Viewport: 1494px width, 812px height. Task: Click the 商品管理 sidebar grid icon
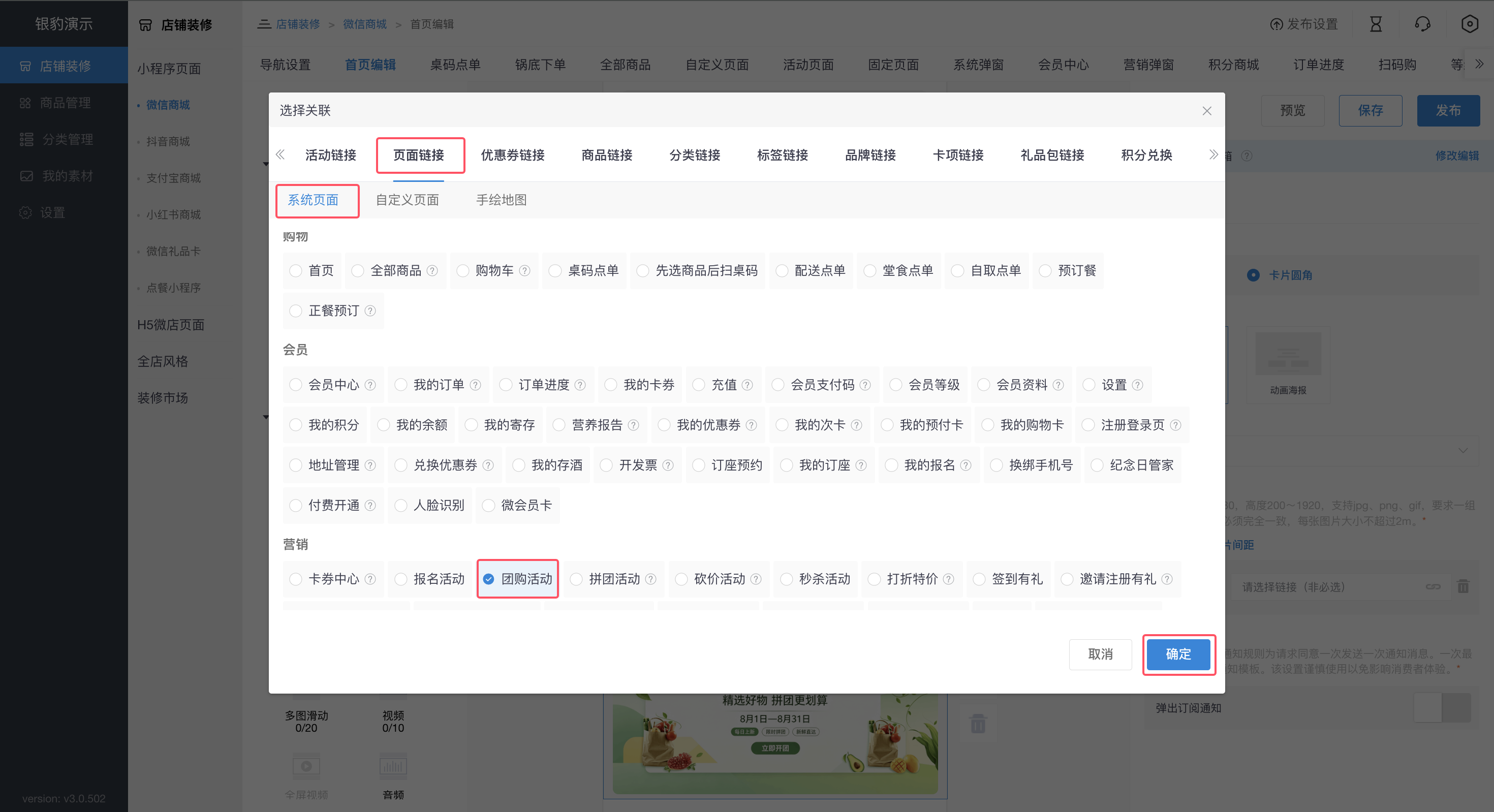tap(25, 103)
